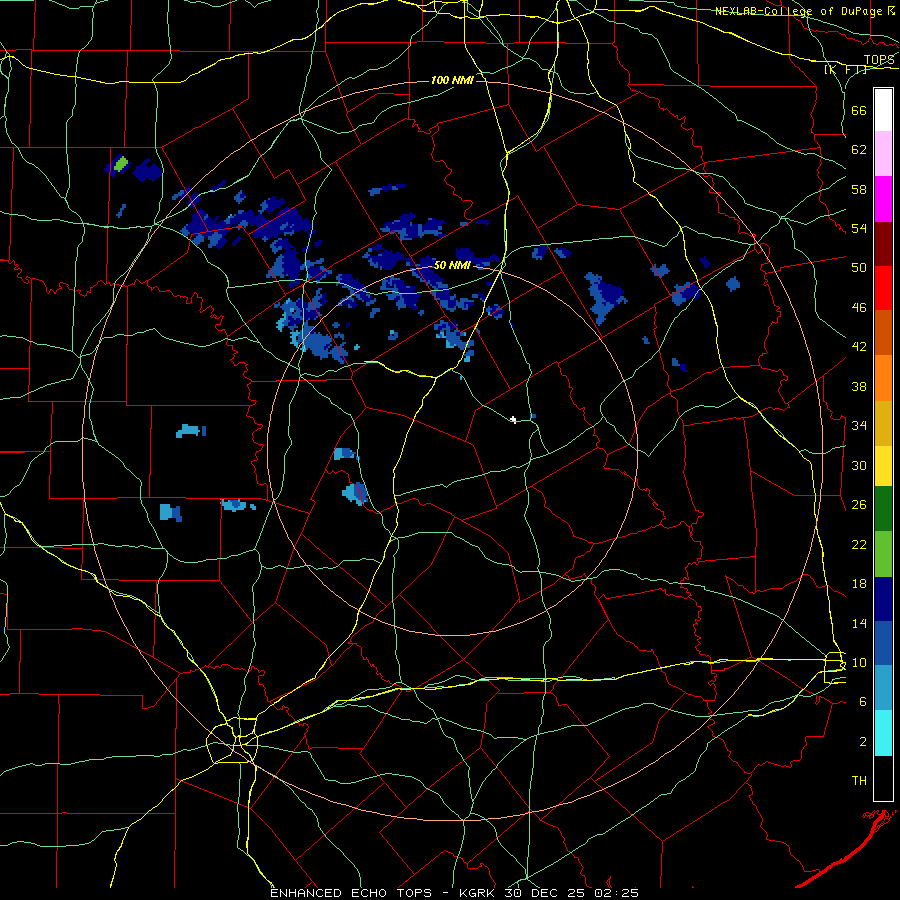Click the '30' legend value beside the scale
Screen dimensions: 900x900
click(859, 465)
